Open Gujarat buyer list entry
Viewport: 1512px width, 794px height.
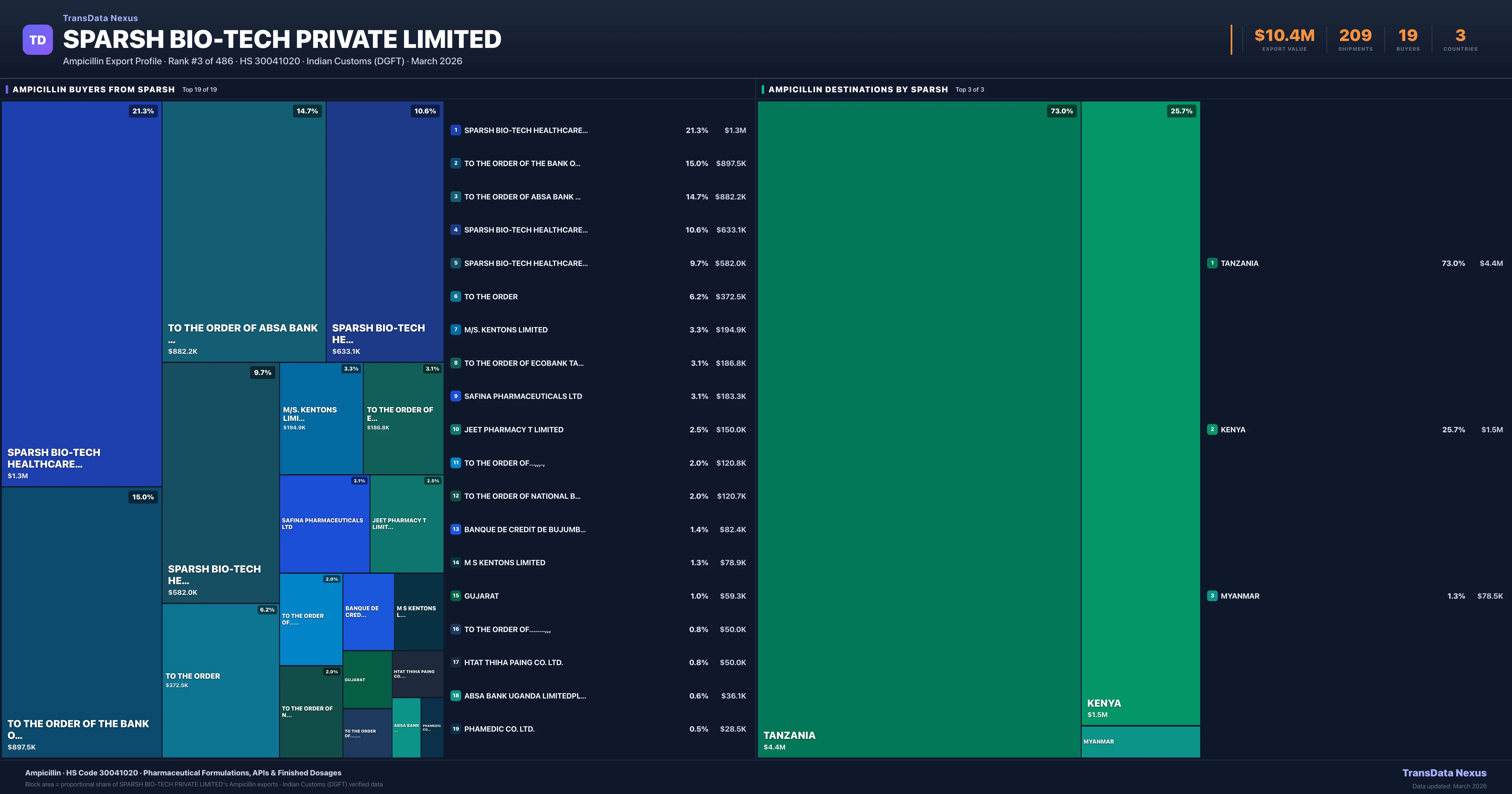click(x=481, y=596)
